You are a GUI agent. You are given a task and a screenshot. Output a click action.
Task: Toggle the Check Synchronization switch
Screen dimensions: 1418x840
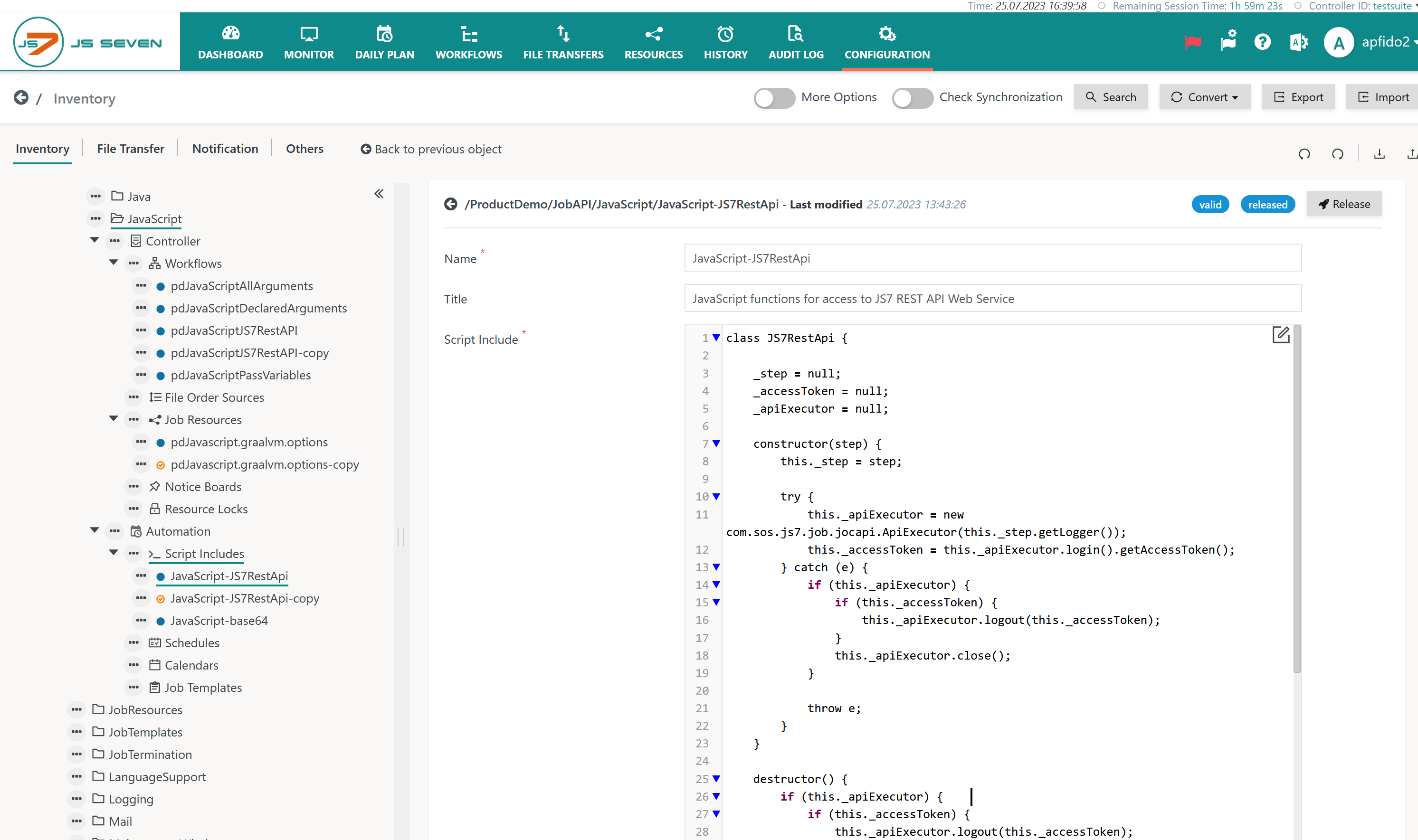912,98
